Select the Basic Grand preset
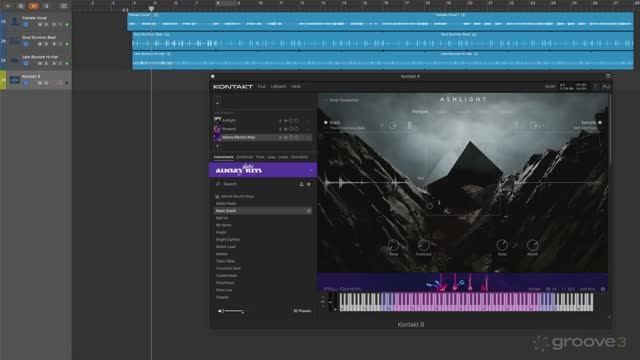Image resolution: width=640 pixels, height=360 pixels. click(262, 211)
